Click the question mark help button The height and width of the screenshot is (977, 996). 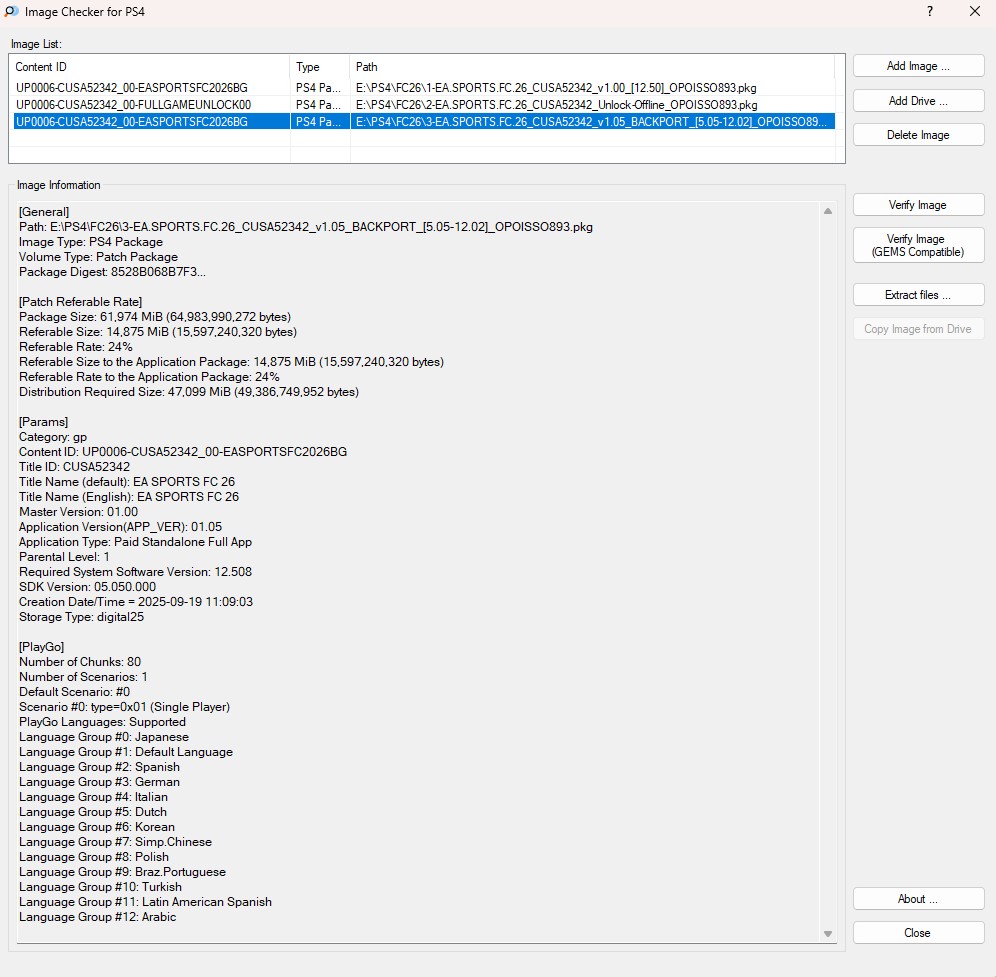pos(930,12)
